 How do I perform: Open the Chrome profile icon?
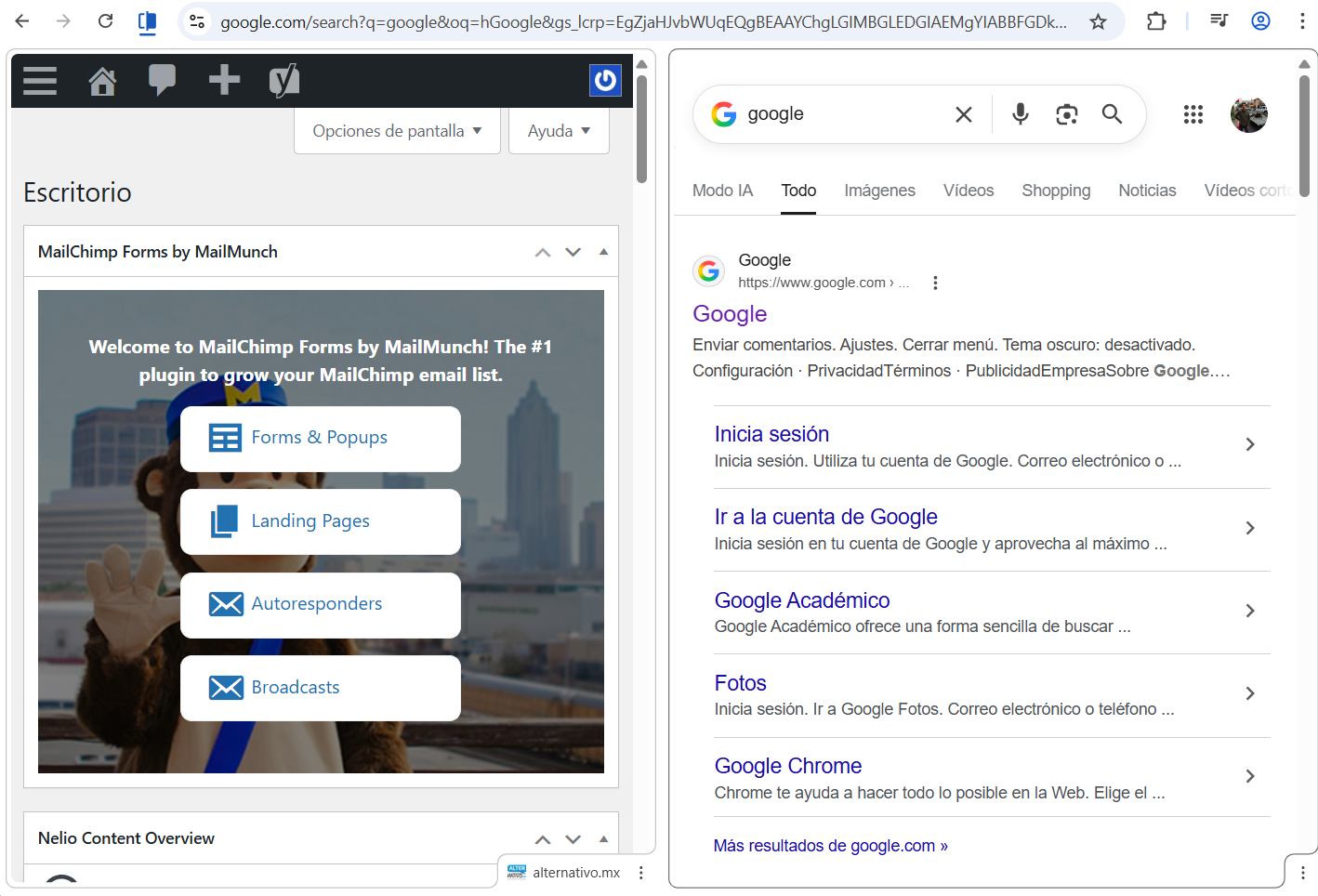tap(1260, 20)
